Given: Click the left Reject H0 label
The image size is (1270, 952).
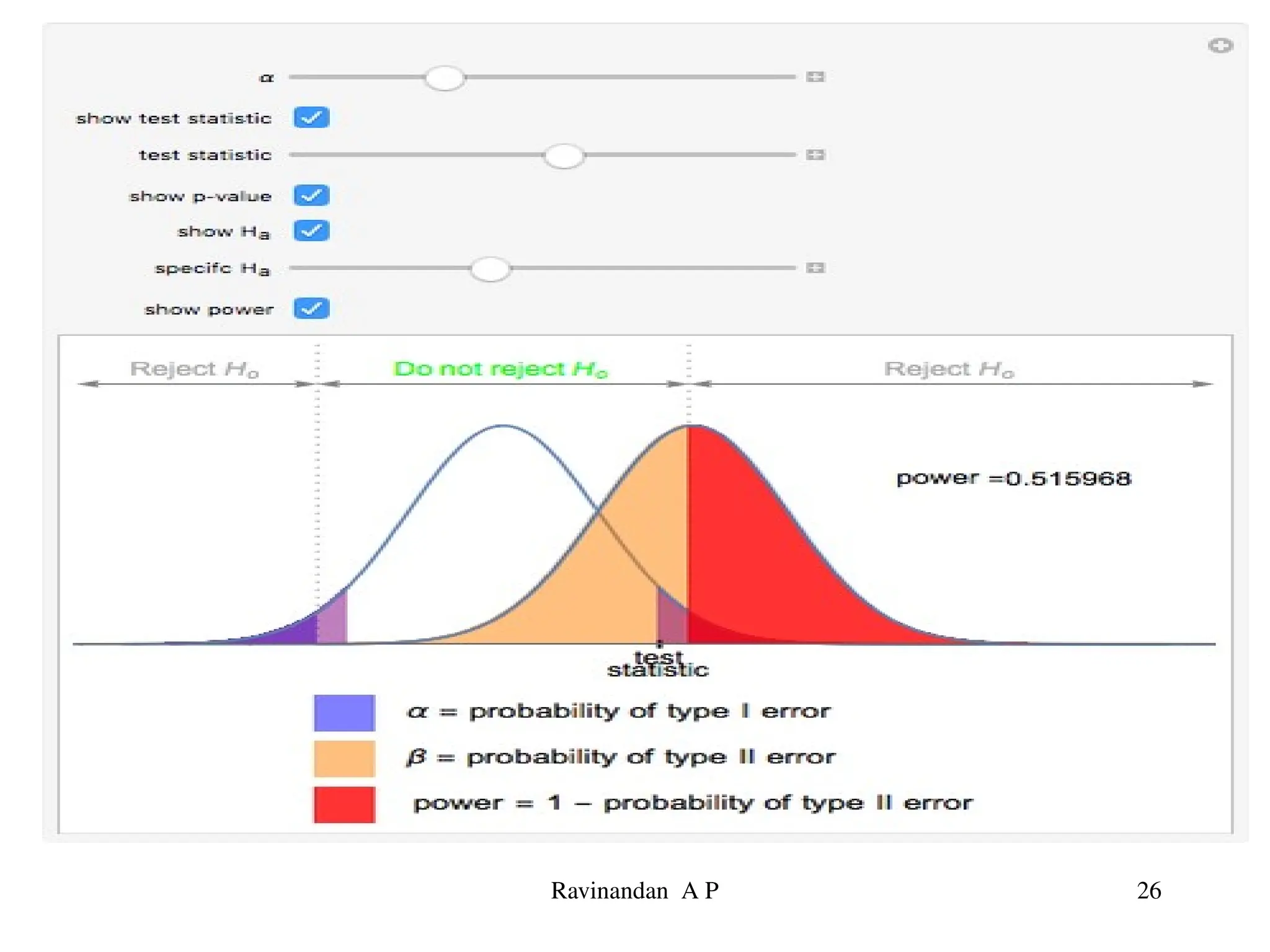Looking at the screenshot, I should tap(194, 369).
